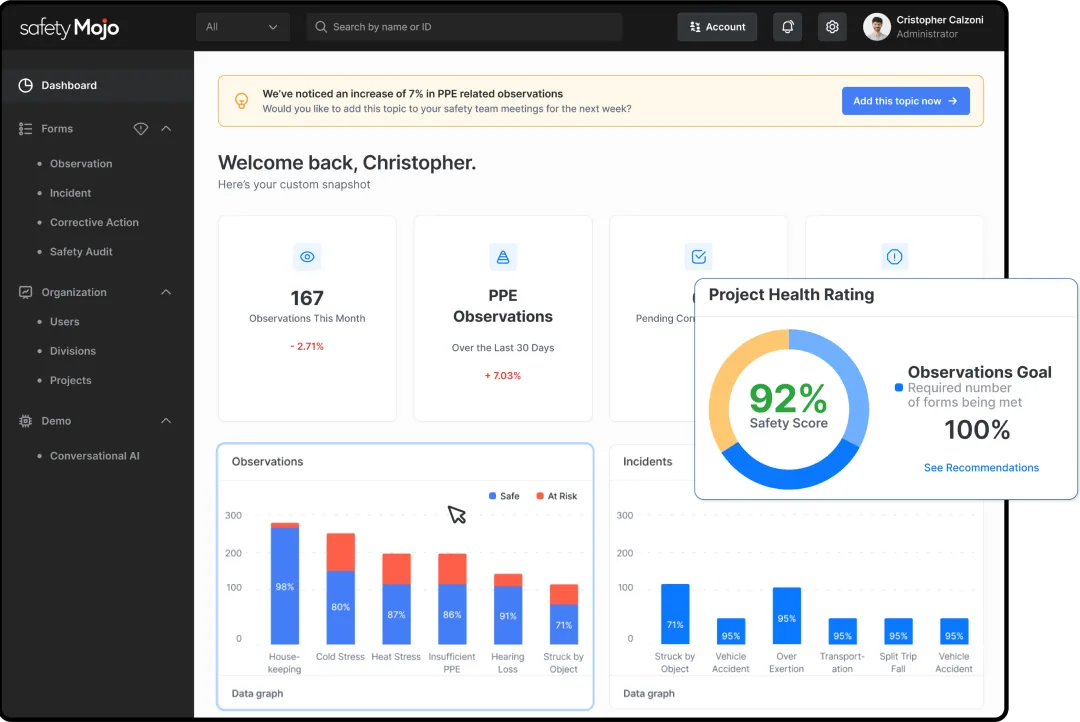Click the Observations Goal blue swatch
This screenshot has width=1080, height=722.
pyautogui.click(x=899, y=387)
